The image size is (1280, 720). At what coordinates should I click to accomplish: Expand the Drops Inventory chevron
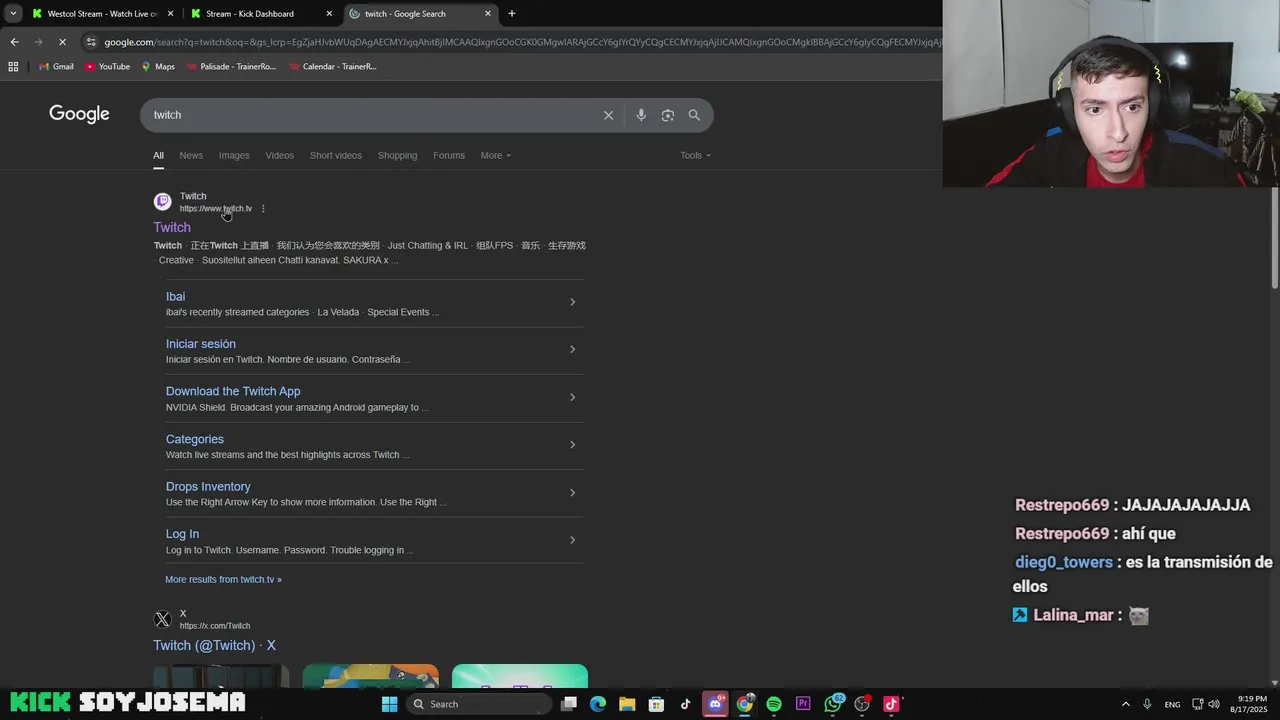pos(572,492)
